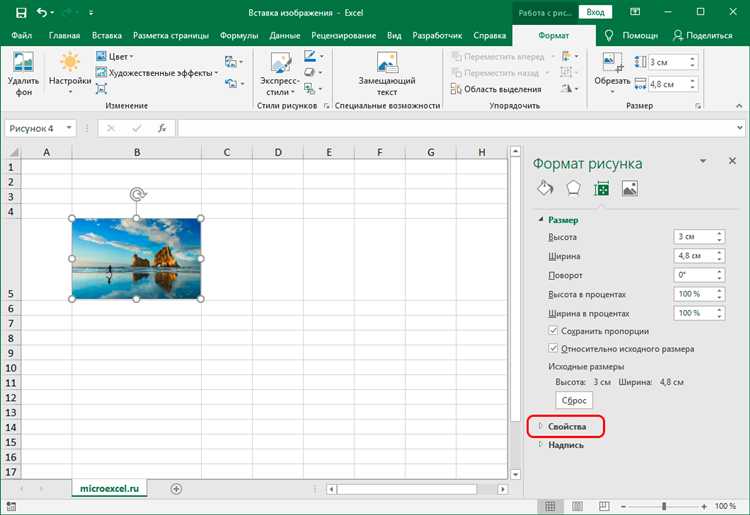Click the Обрезать crop tool
This screenshot has width=750, height=515.
pos(612,72)
